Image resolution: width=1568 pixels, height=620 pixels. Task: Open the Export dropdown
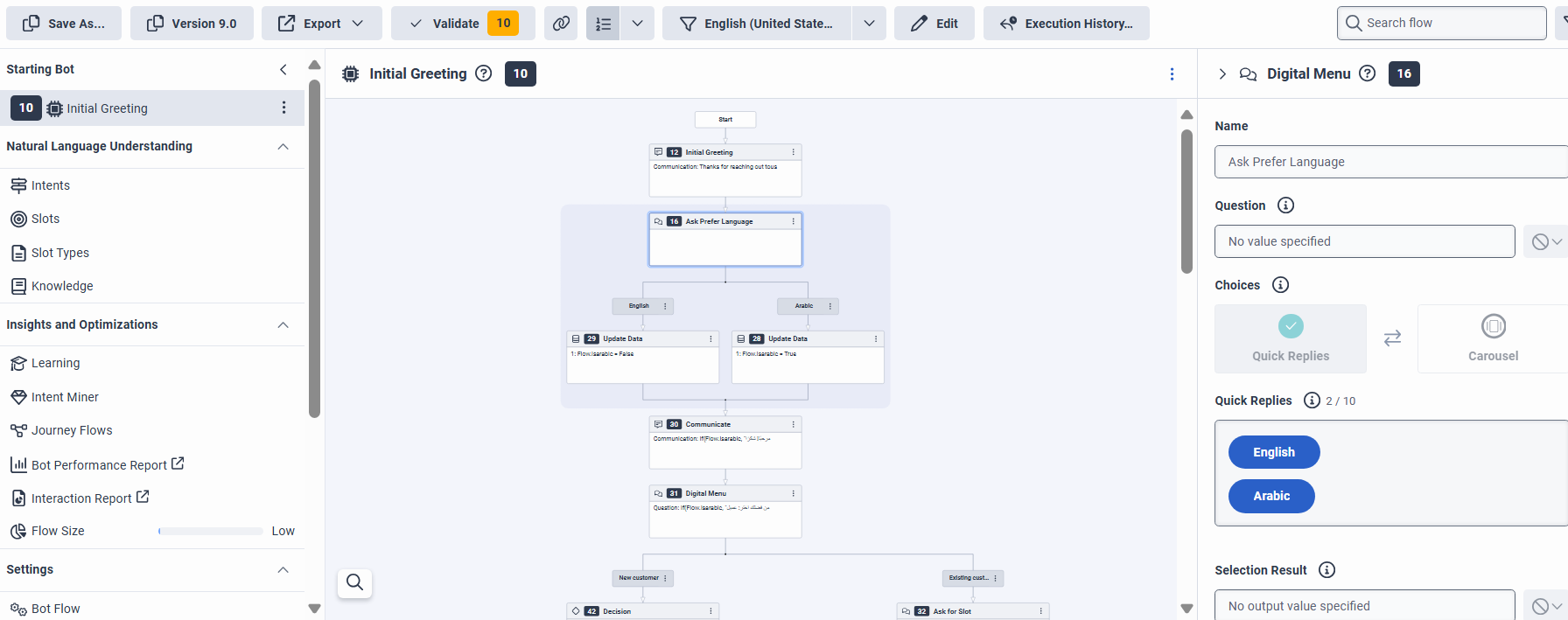[x=321, y=24]
